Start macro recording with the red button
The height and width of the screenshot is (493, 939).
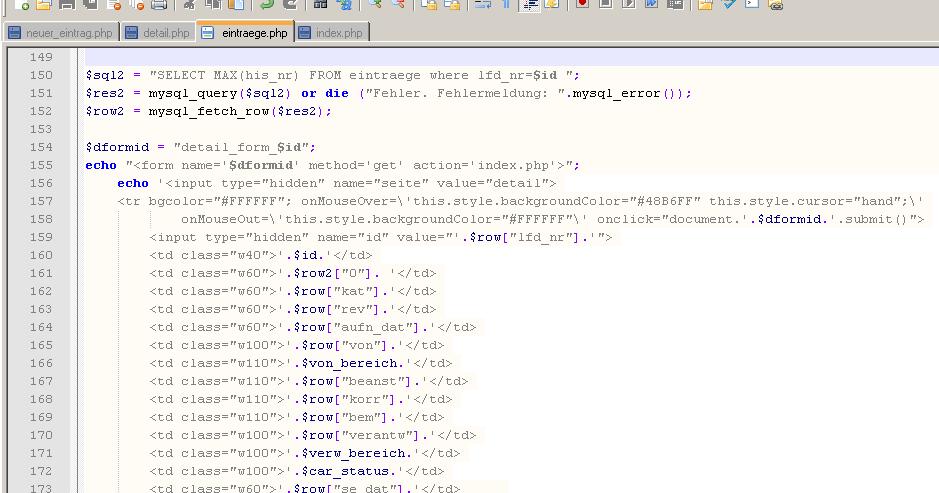(x=582, y=5)
